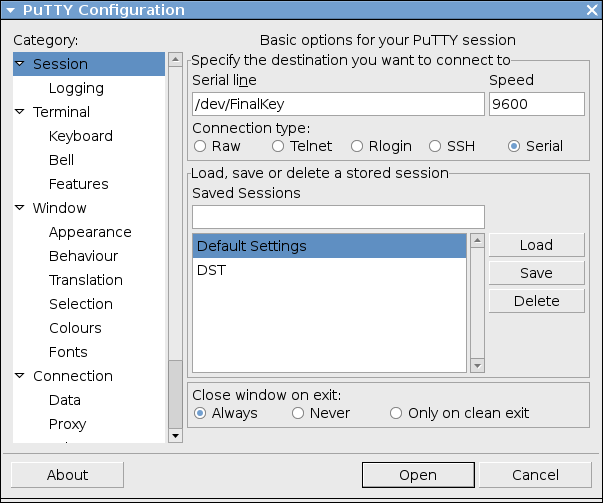603x503 pixels.
Task: Click the saved sessions scroll-up arrow
Action: pos(477,241)
